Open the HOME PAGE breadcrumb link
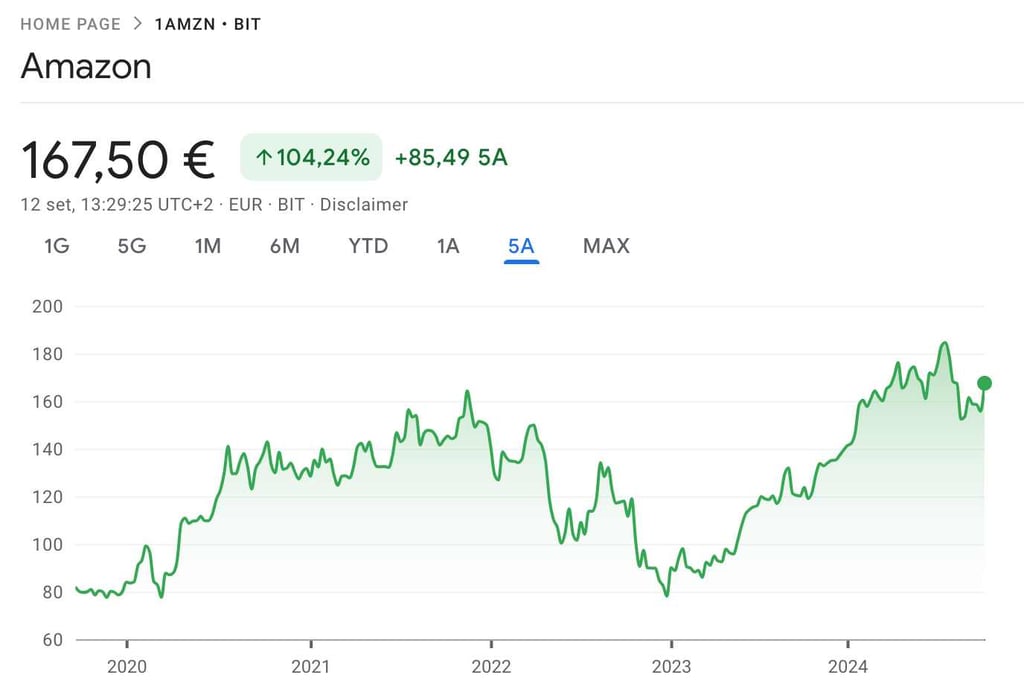This screenshot has width=1024, height=698. [x=70, y=23]
